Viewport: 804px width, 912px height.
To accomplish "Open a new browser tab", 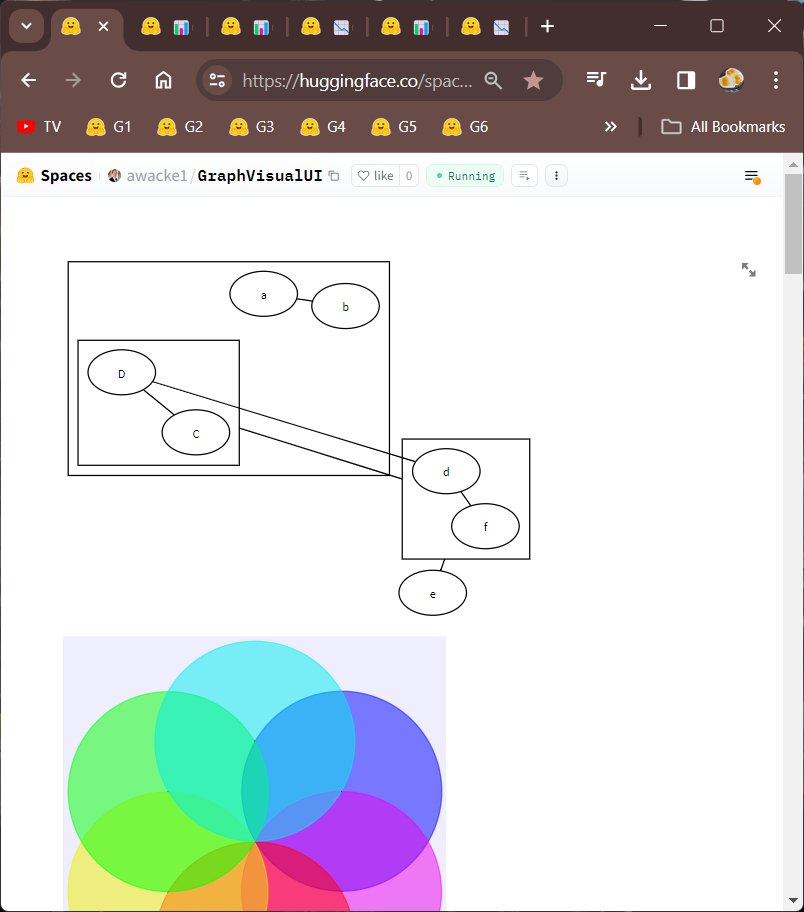I will click(x=547, y=26).
